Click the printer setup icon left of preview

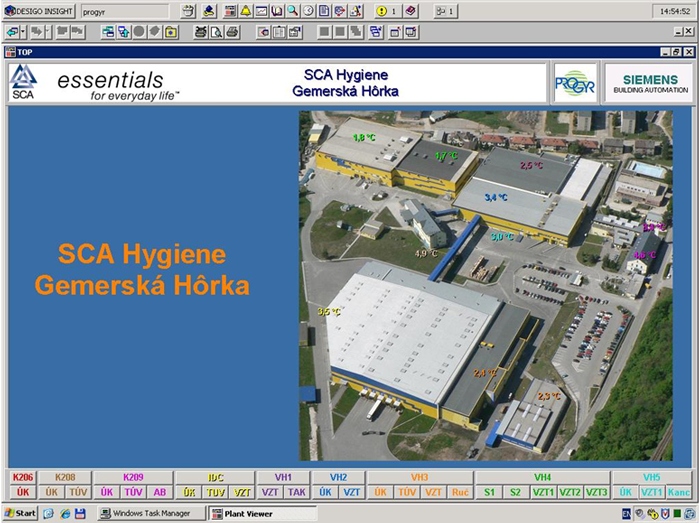coord(201,32)
